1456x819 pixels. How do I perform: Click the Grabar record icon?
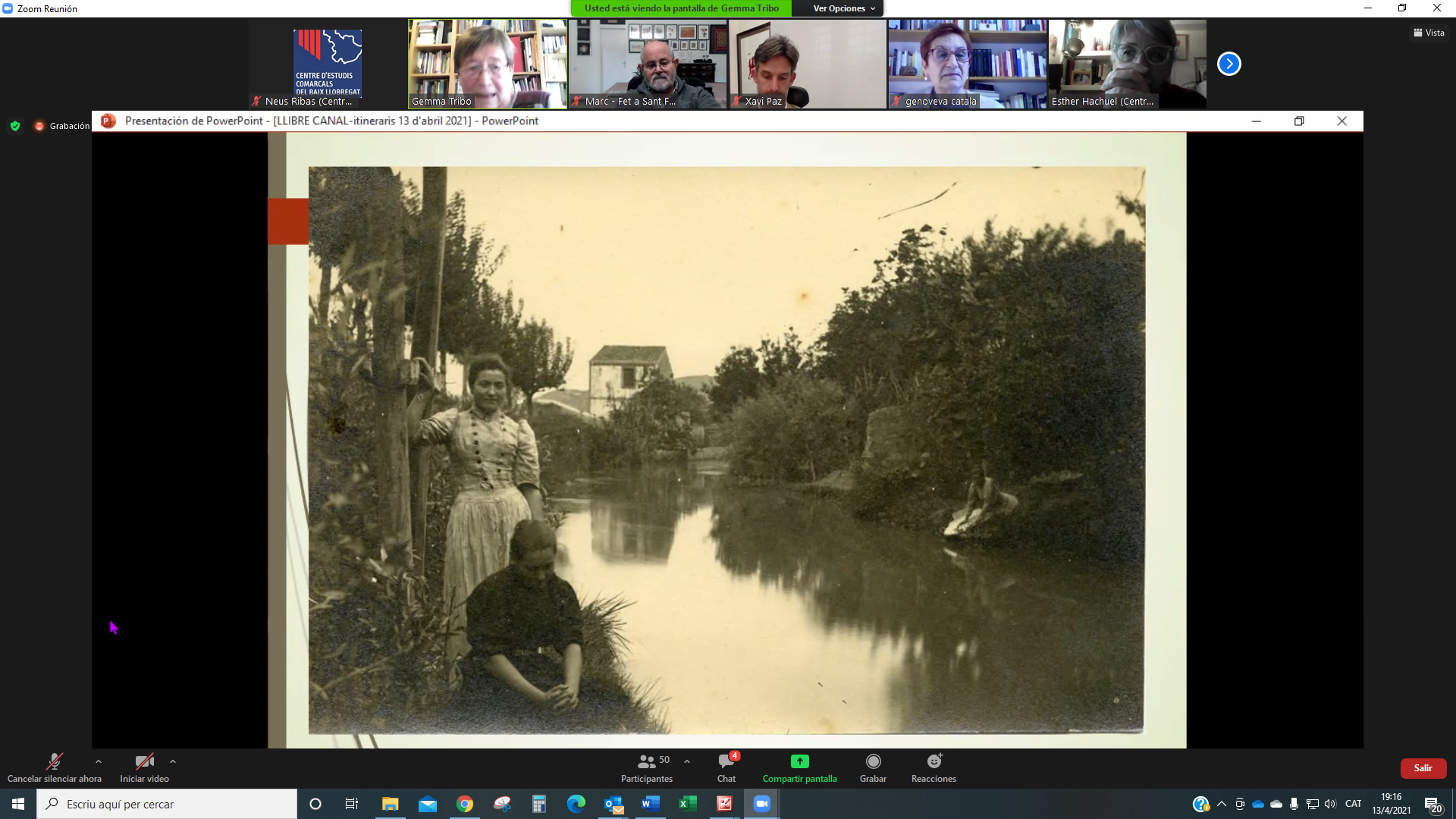873,761
